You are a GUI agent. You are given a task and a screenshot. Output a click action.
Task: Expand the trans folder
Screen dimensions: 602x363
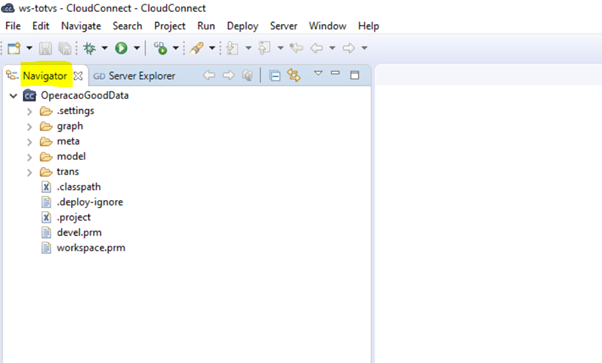pyautogui.click(x=29, y=172)
